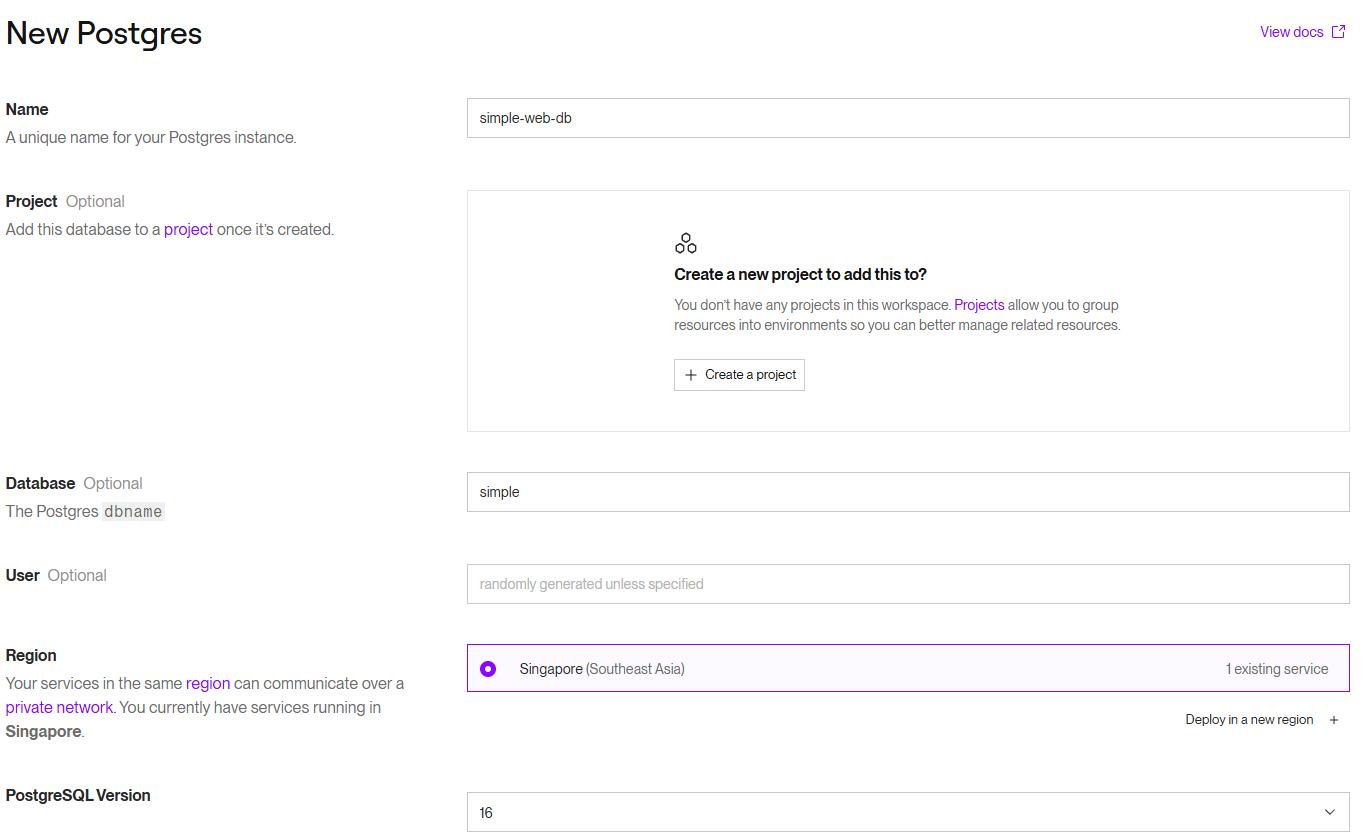
Task: Focus the Name field containing simple-web-db
Action: (907, 118)
